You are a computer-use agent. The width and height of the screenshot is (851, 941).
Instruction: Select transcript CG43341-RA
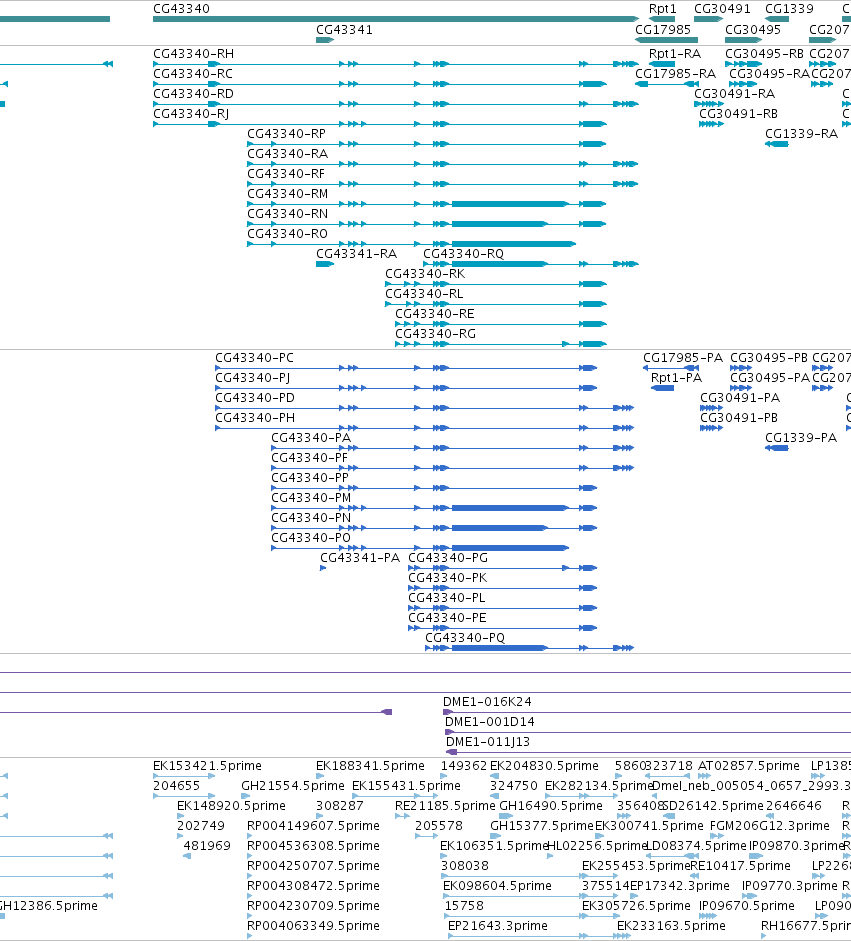[x=356, y=254]
